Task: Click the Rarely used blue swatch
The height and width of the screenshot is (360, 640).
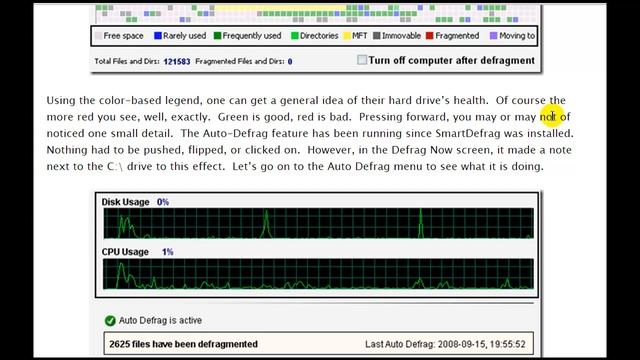Action: pos(158,36)
